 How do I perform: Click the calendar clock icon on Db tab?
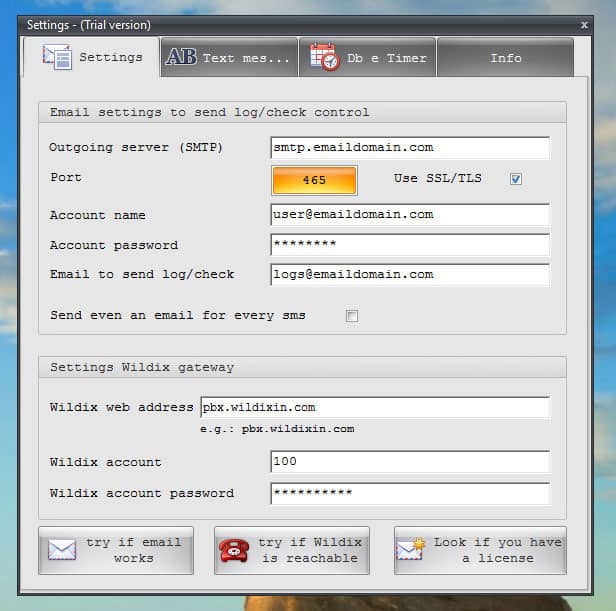click(x=324, y=57)
